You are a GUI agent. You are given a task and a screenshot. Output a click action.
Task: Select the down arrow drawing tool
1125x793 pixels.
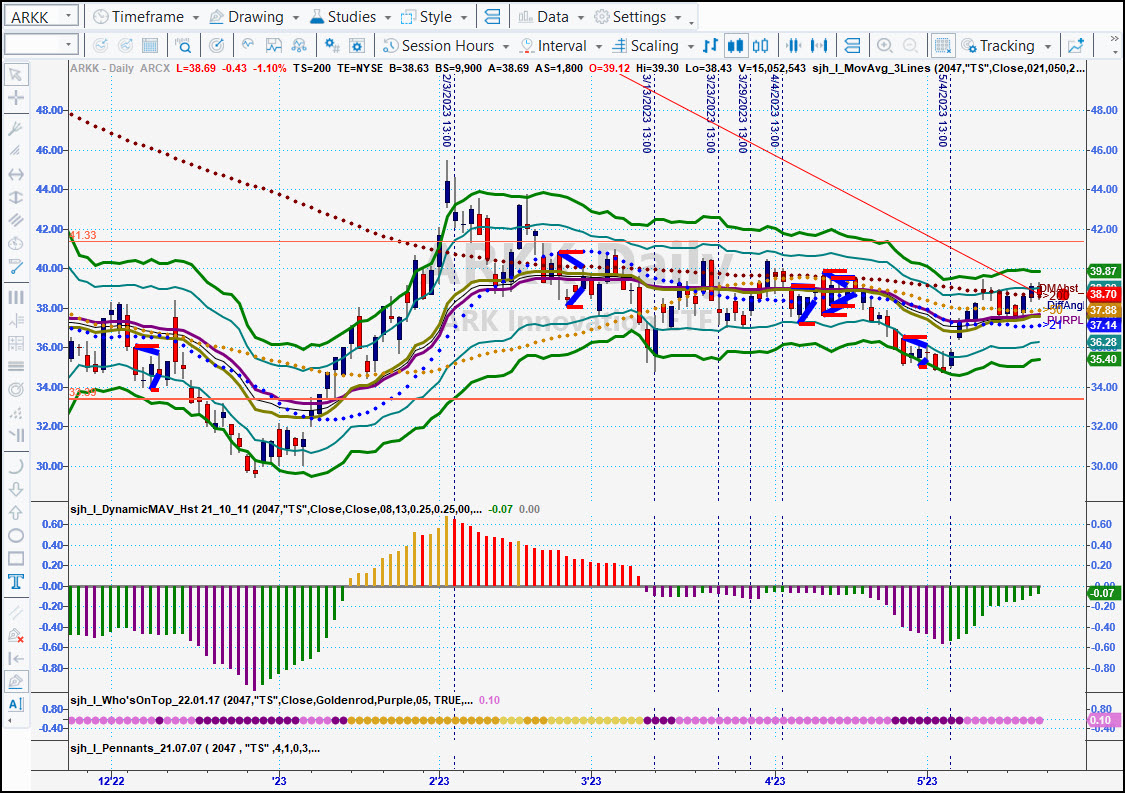tap(16, 489)
